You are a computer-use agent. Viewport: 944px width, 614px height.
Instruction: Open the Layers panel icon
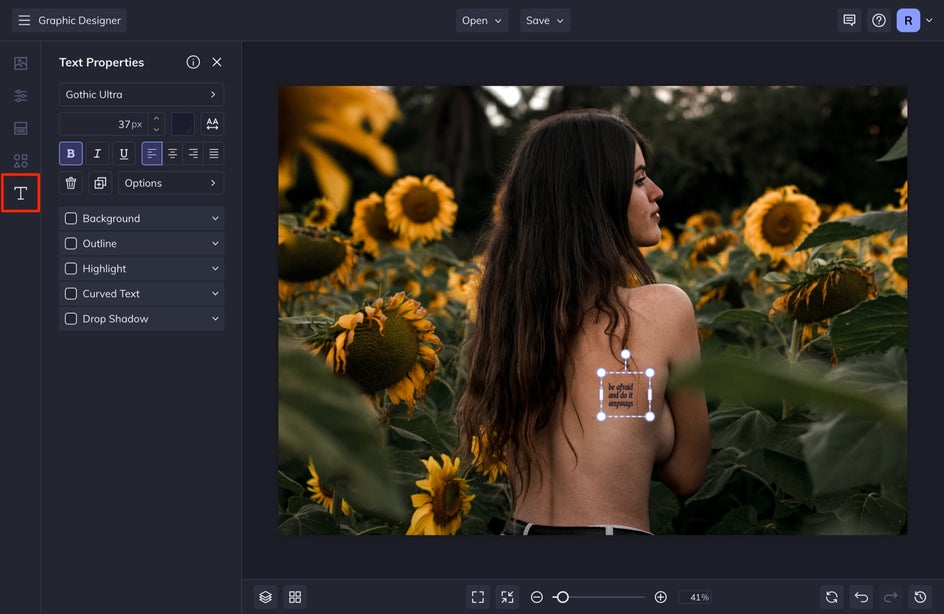click(265, 597)
